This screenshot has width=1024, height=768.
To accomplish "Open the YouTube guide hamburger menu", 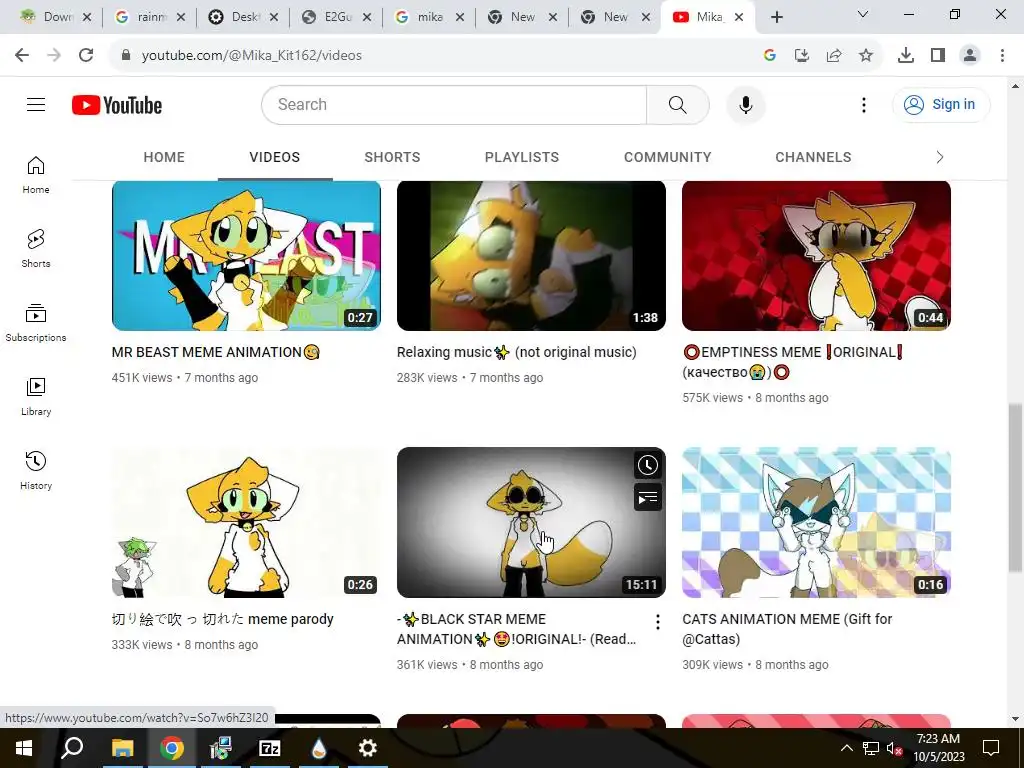I will tap(36, 104).
